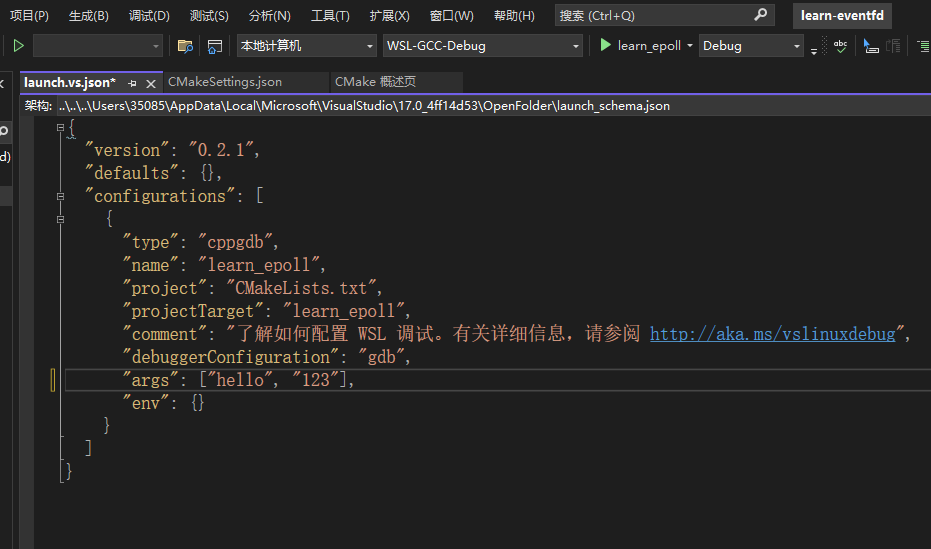Image resolution: width=931 pixels, height=549 pixels.
Task: Collapse the root brace code block
Action: [60, 127]
